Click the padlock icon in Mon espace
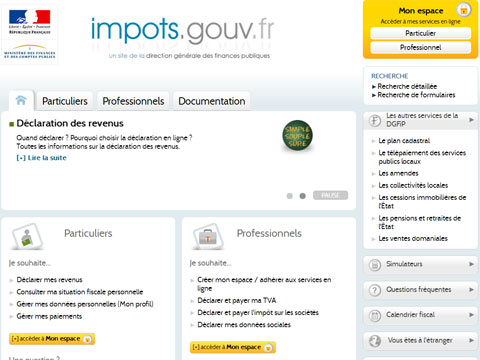 tap(463, 10)
